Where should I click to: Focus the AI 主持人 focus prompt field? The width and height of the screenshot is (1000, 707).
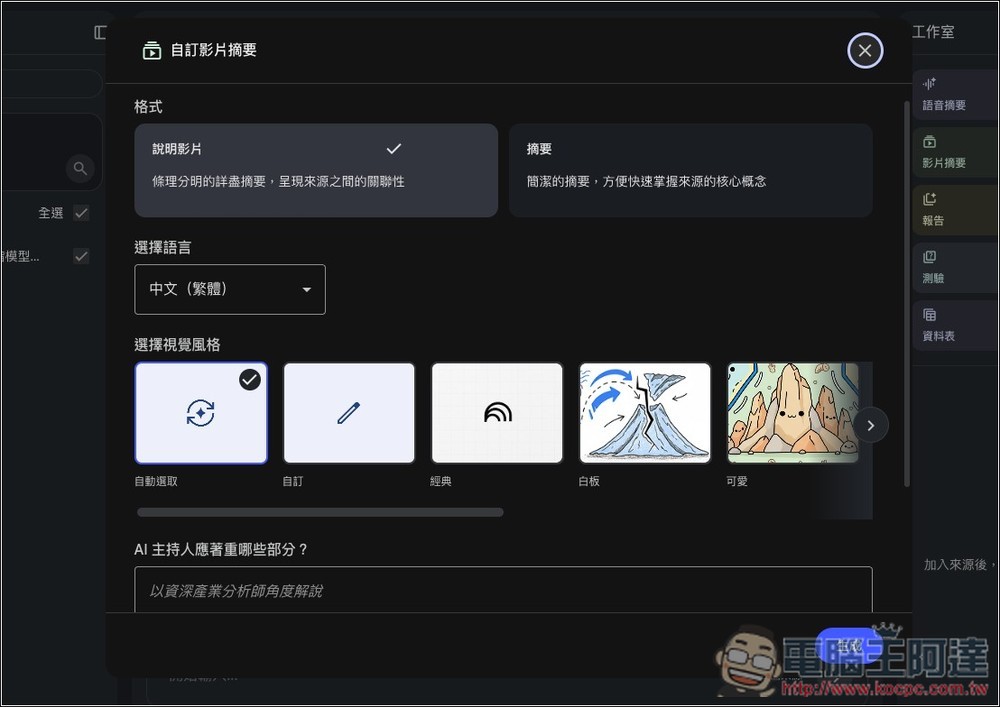(x=503, y=590)
